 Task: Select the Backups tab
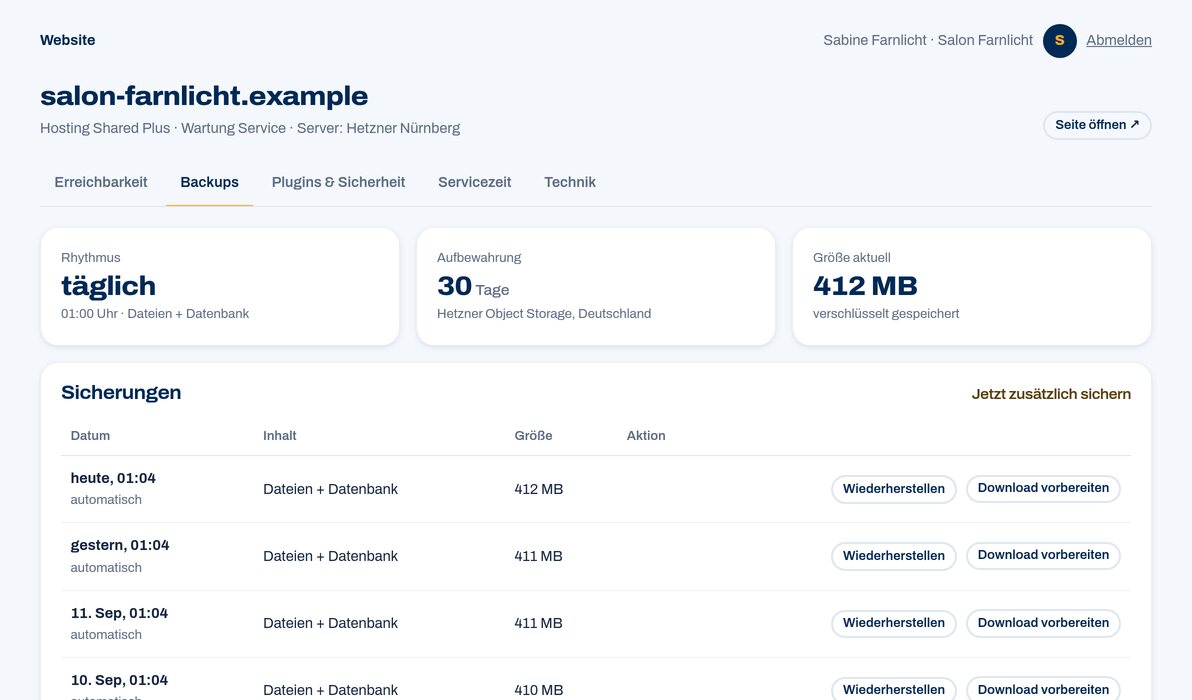(209, 182)
